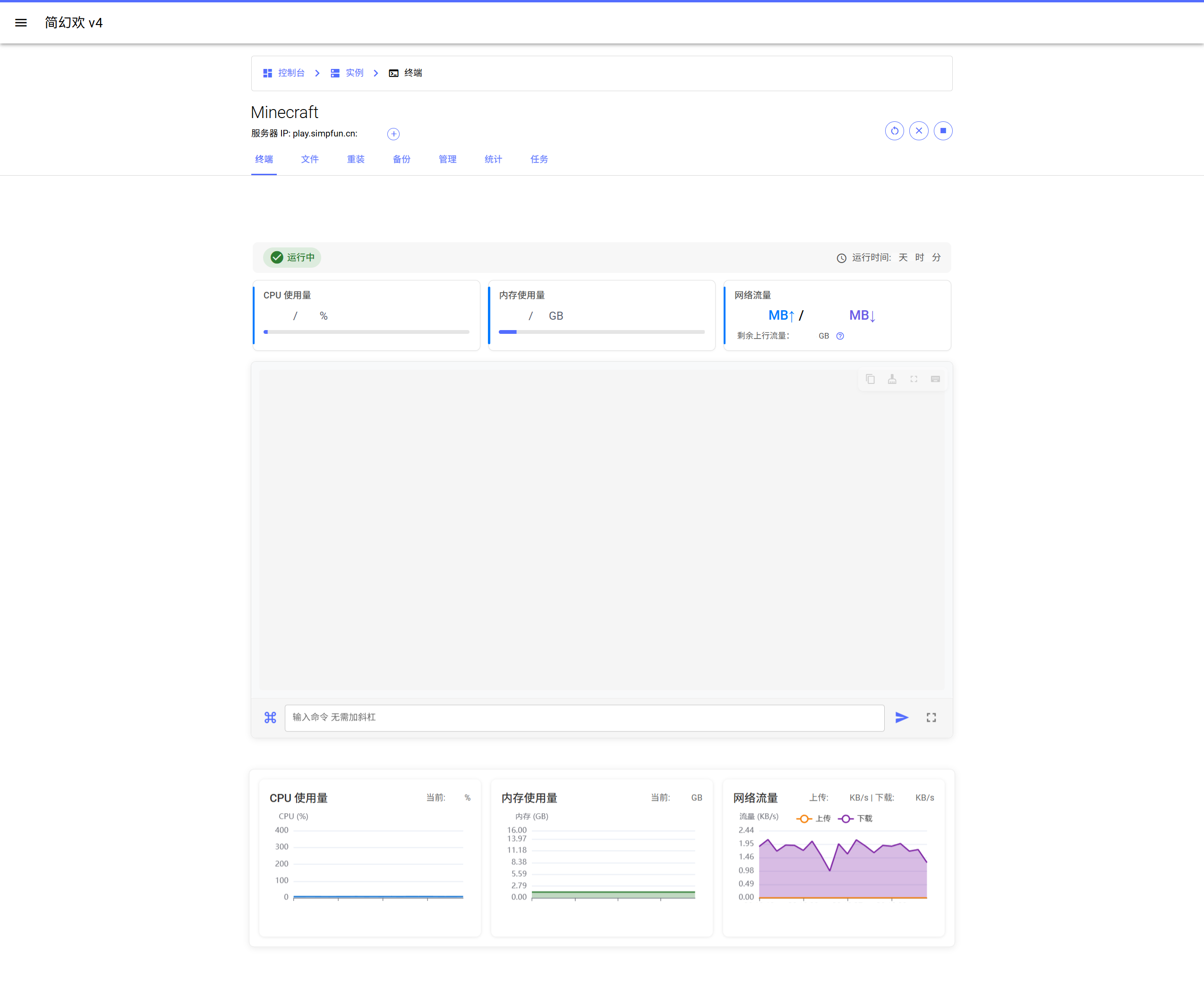The height and width of the screenshot is (994, 1204).
Task: Click help icon next to remaining traffic
Action: tap(840, 336)
